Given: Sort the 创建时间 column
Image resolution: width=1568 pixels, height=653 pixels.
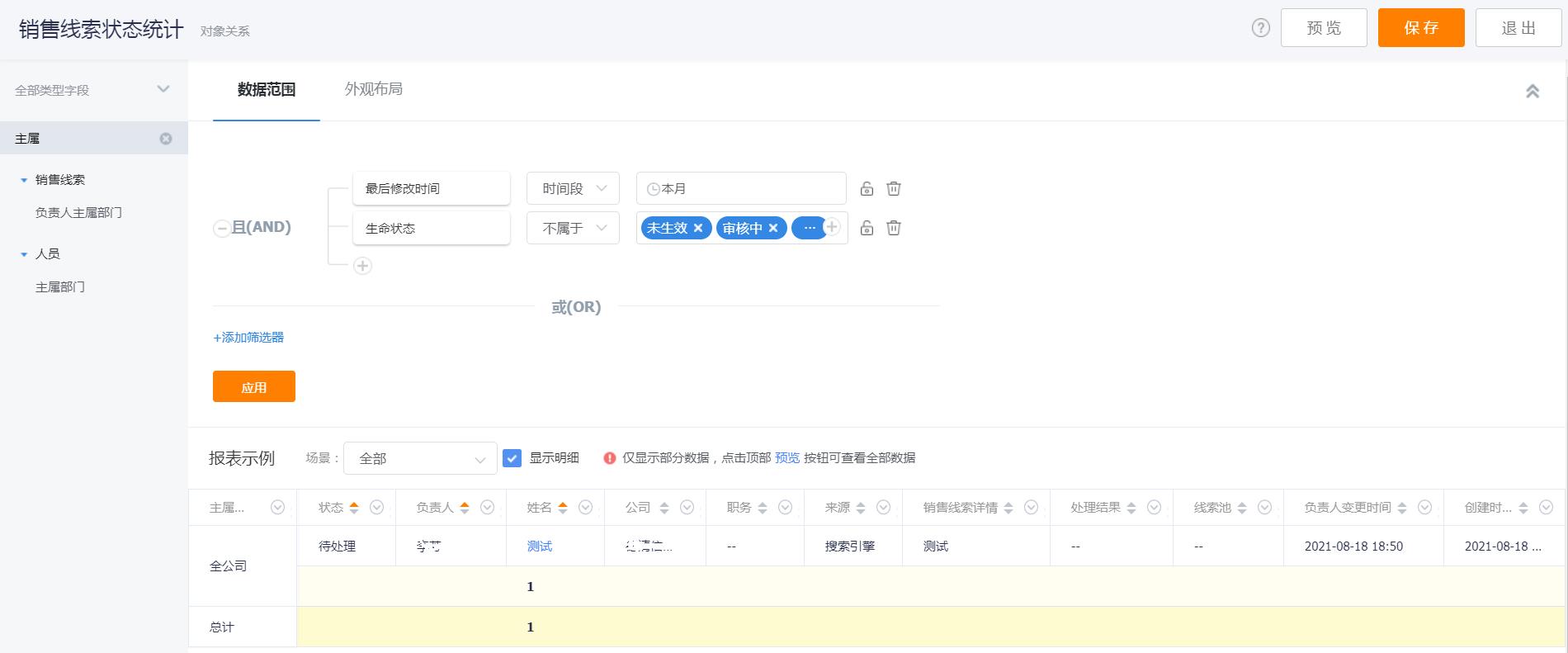Looking at the screenshot, I should [x=1523, y=508].
